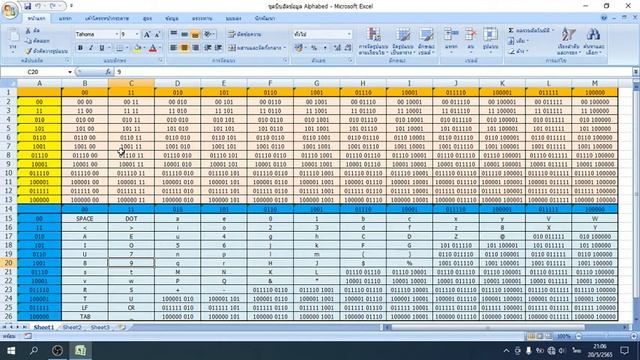640x360 pixels.
Task: Align cell text right
Action: 195,48
